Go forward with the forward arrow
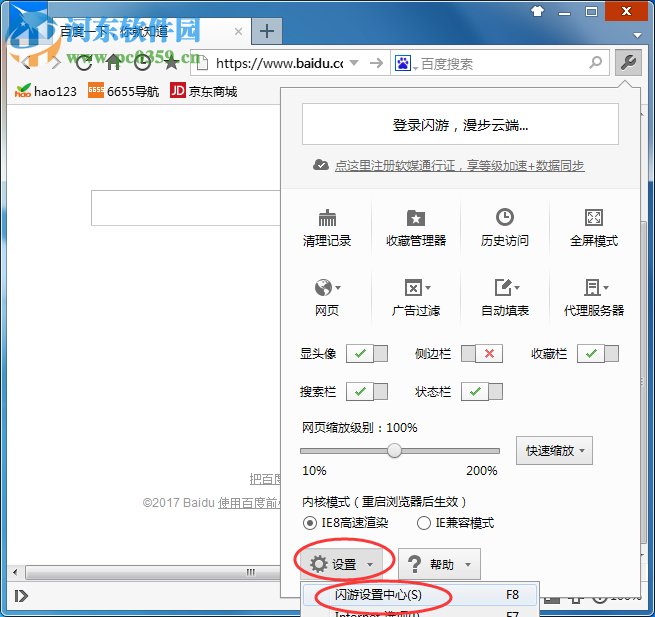Screen dimensions: 655x617 click(x=56, y=63)
